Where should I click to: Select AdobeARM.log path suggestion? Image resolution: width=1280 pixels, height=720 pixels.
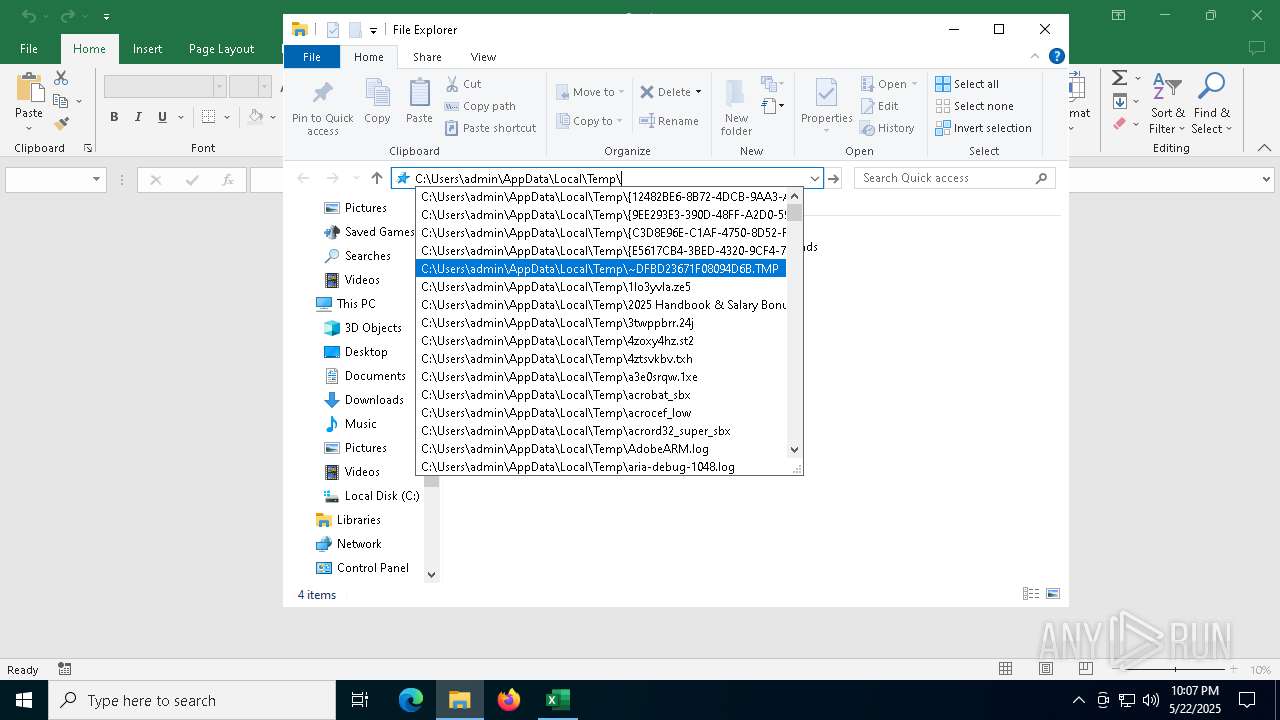pyautogui.click(x=601, y=449)
